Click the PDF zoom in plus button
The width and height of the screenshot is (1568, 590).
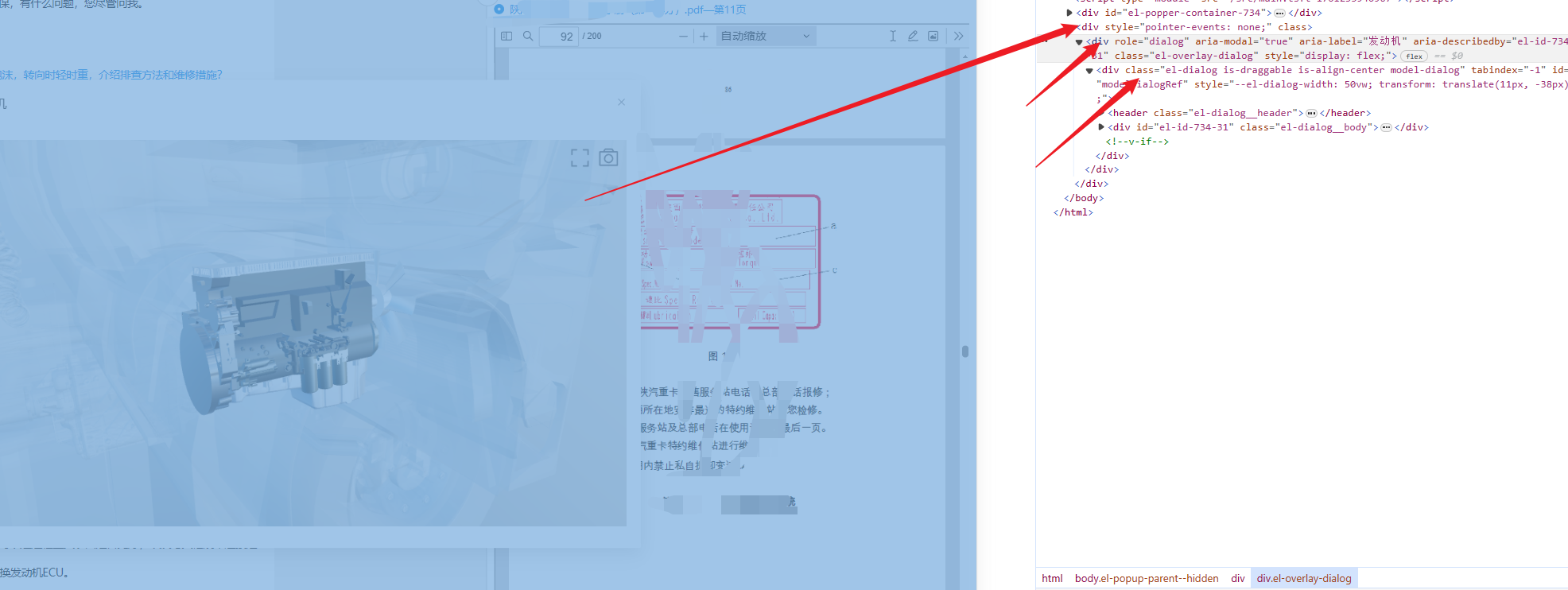(x=704, y=36)
